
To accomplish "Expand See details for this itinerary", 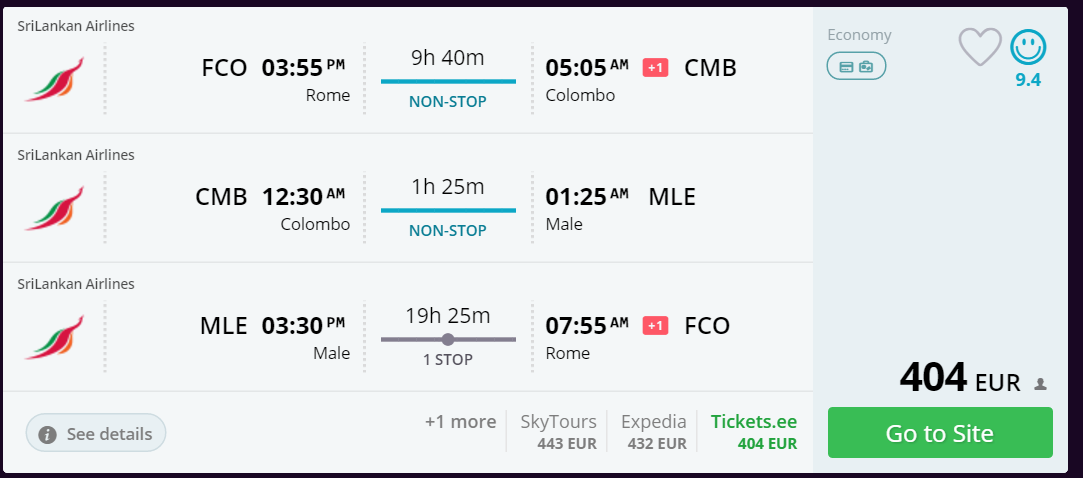I will (96, 432).
